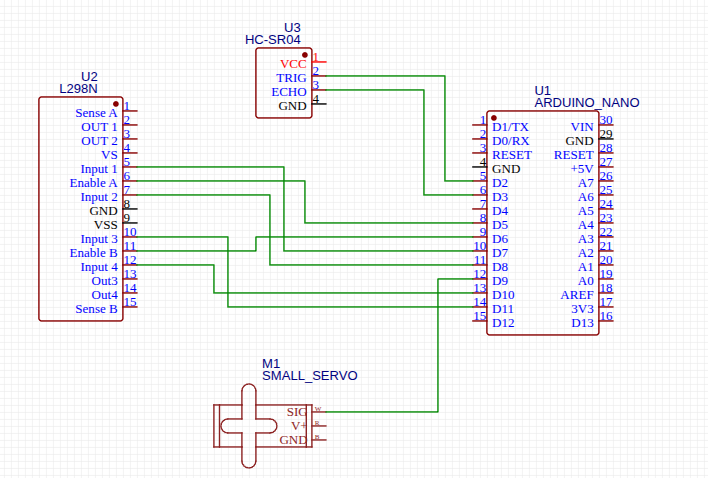Screen dimensions: 708x478
Task: Click the Input 1 pin label
Action: click(99, 169)
